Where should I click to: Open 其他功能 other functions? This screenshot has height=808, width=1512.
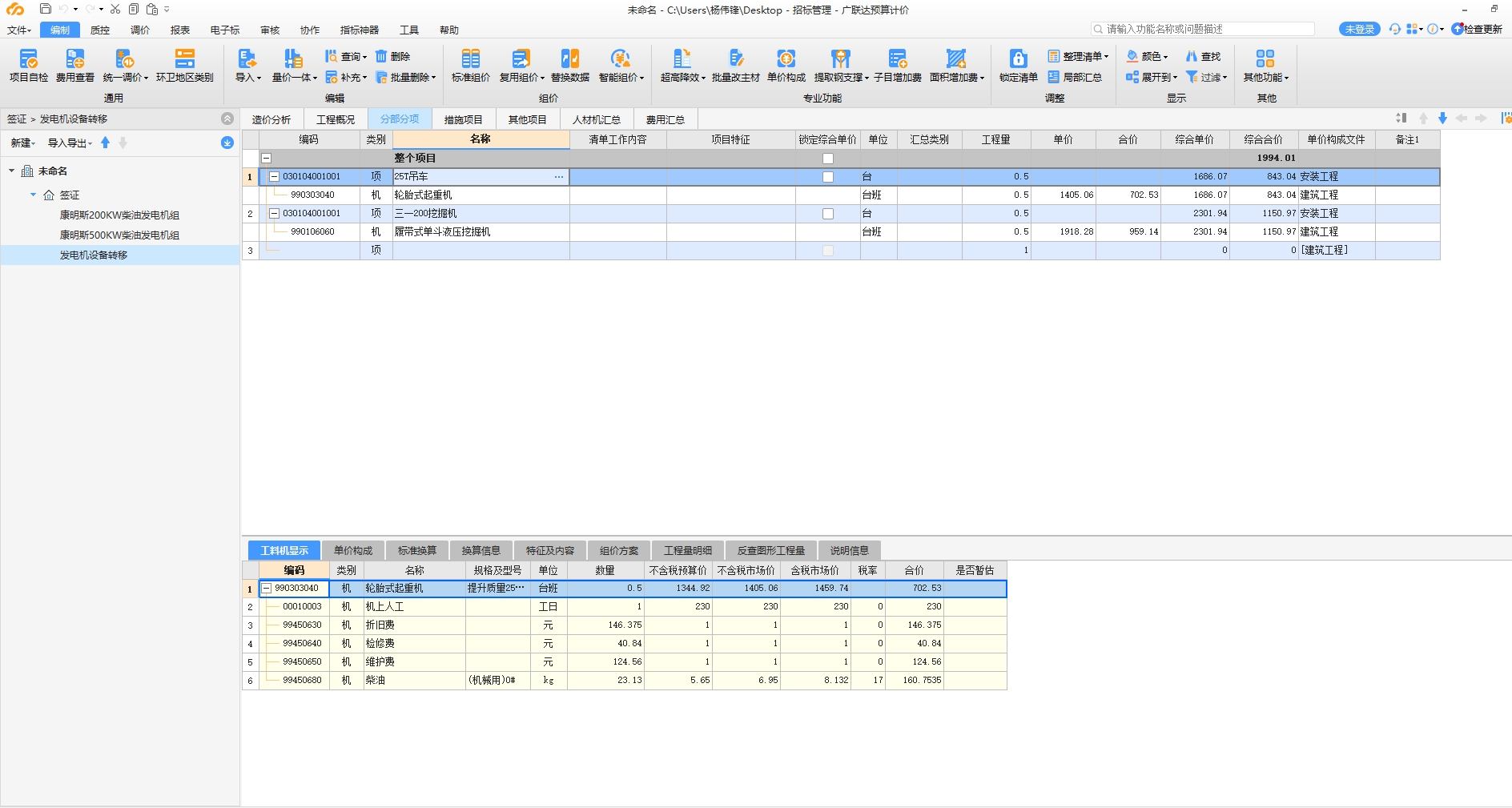[1265, 65]
